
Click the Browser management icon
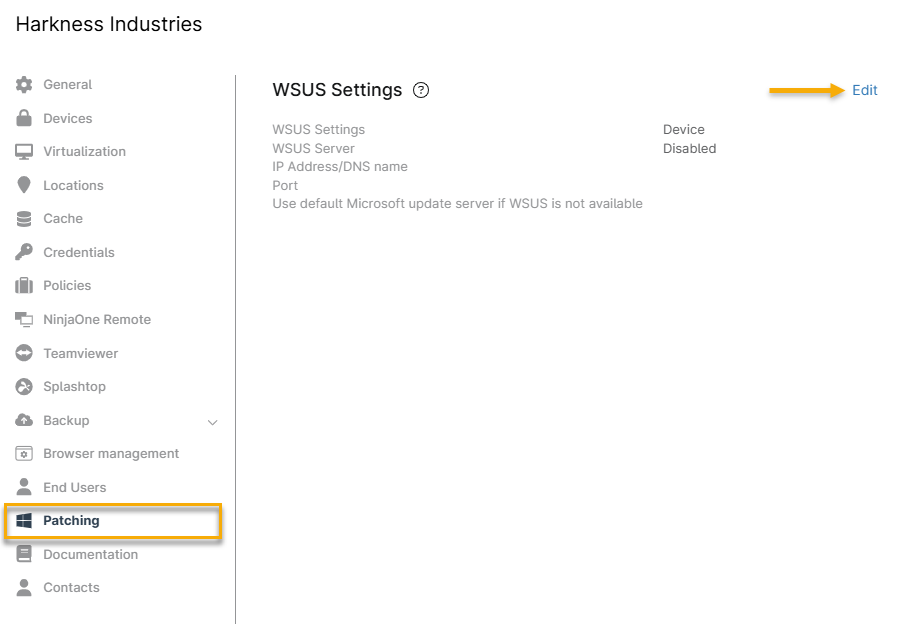tap(24, 454)
